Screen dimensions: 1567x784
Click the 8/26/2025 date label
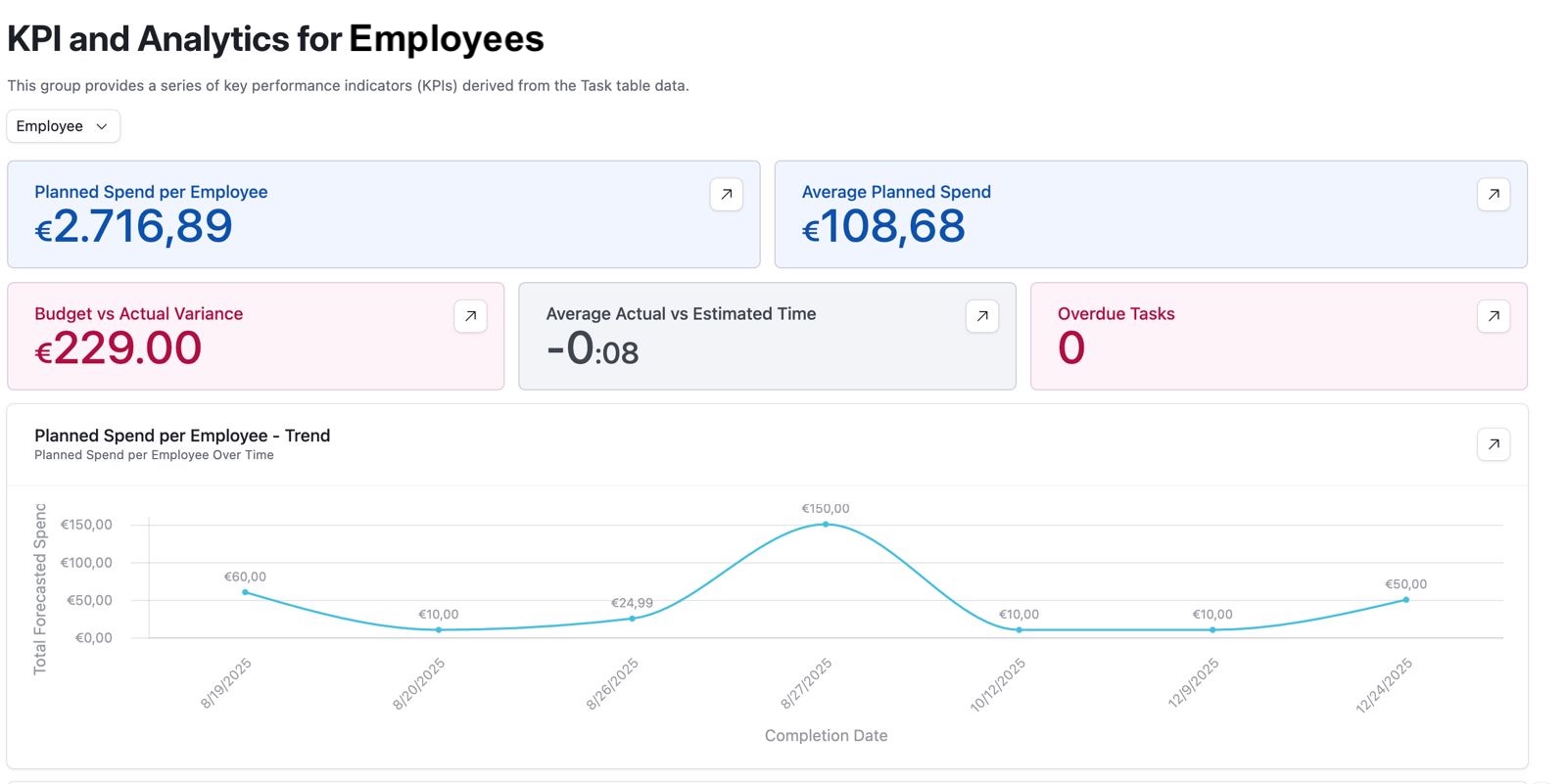[613, 683]
